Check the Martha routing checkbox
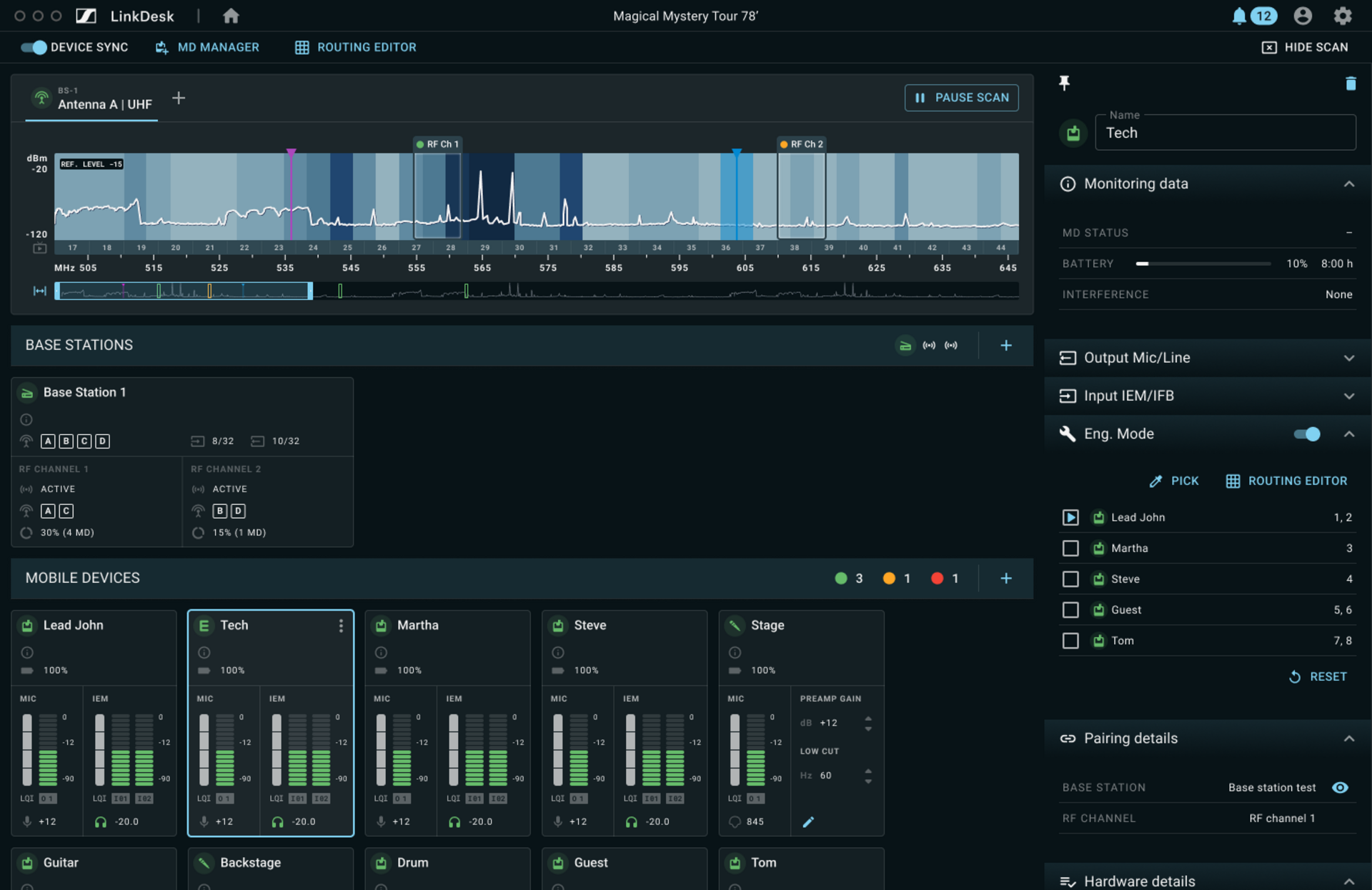Screen dimensions: 1372x890 point(1070,548)
